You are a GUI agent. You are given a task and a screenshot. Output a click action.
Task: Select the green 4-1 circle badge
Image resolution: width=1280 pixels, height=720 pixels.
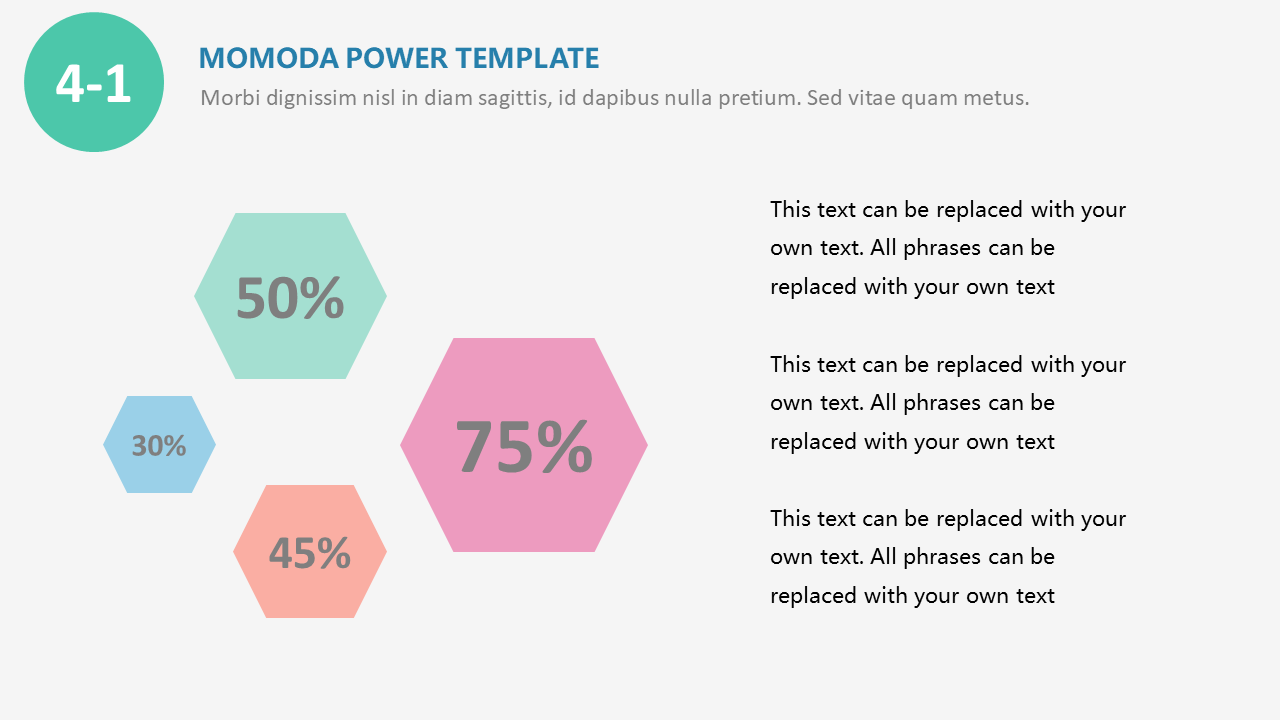point(94,82)
